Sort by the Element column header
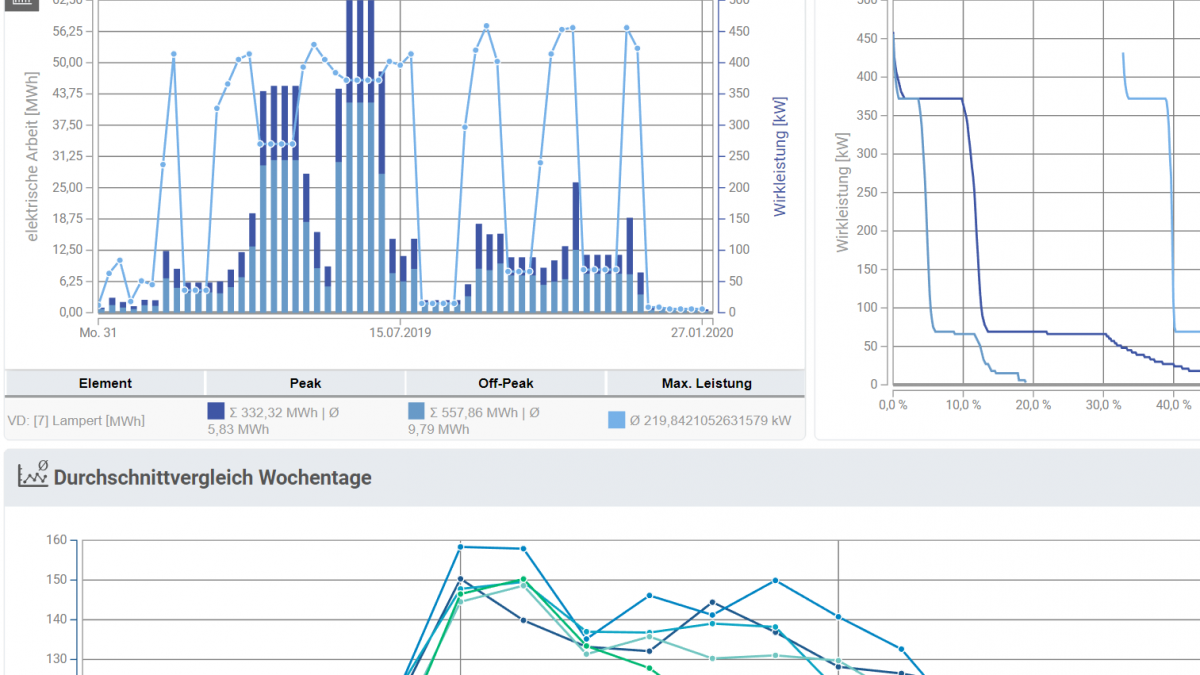The image size is (1200, 675). (105, 383)
